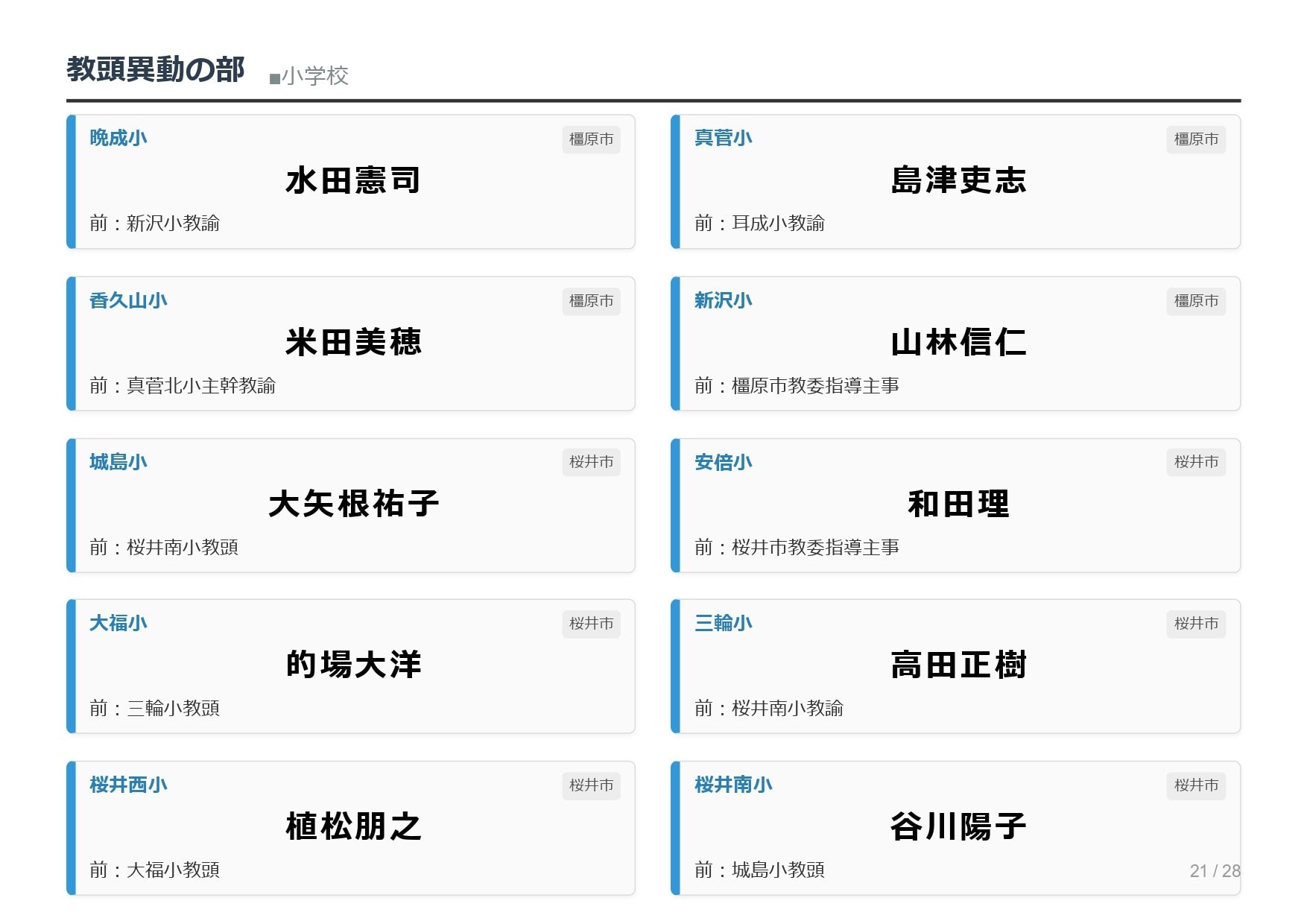Click the 橿原市 tag on 新沢小 card

1195,301
